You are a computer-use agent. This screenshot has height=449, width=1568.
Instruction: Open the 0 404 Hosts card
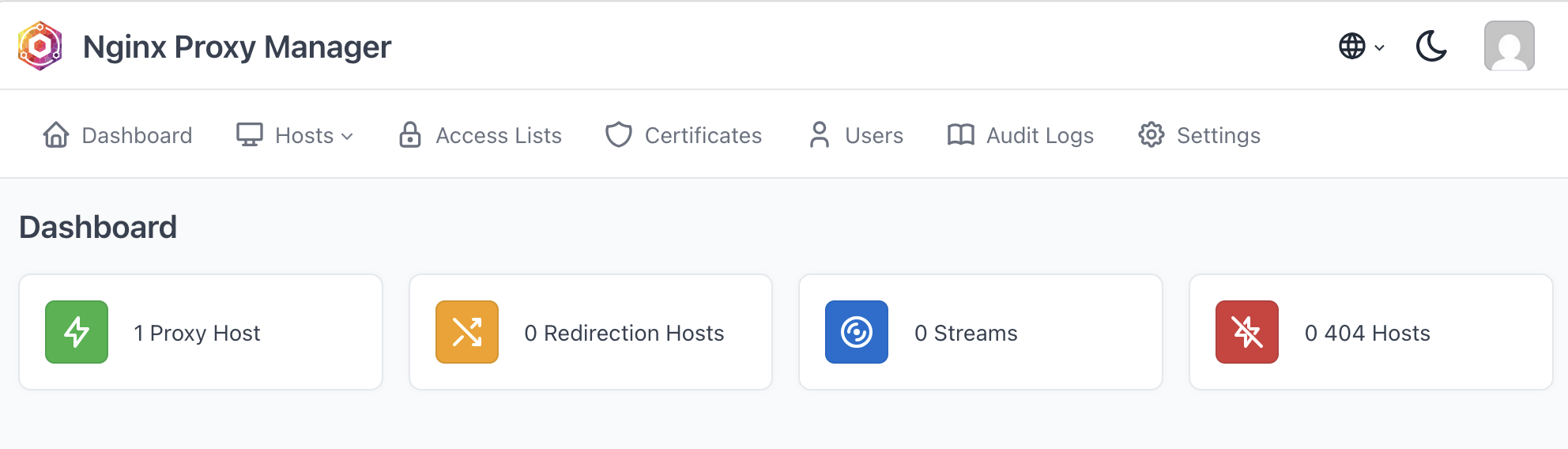point(1371,332)
